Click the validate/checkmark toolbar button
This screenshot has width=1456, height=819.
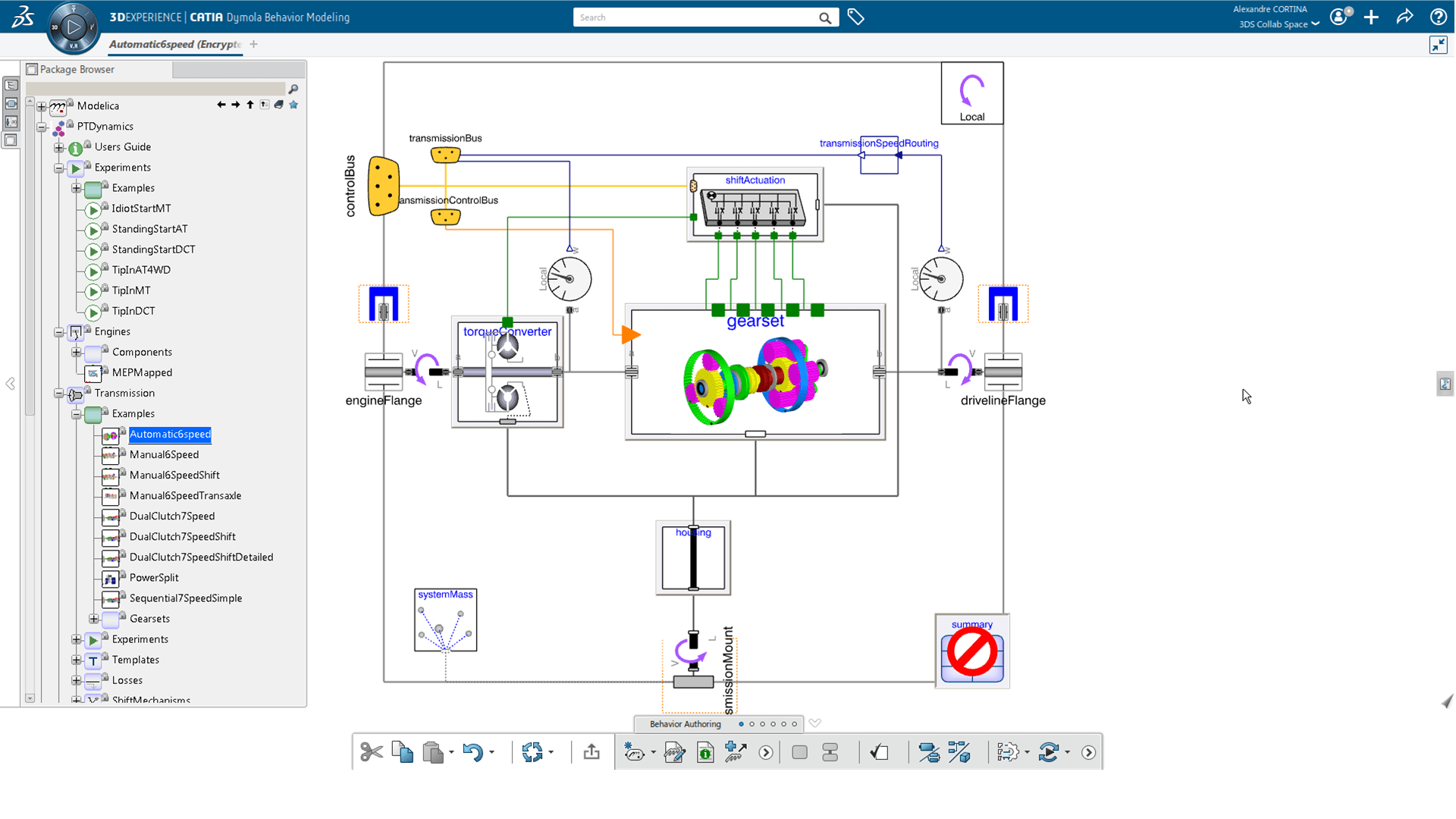pos(879,752)
